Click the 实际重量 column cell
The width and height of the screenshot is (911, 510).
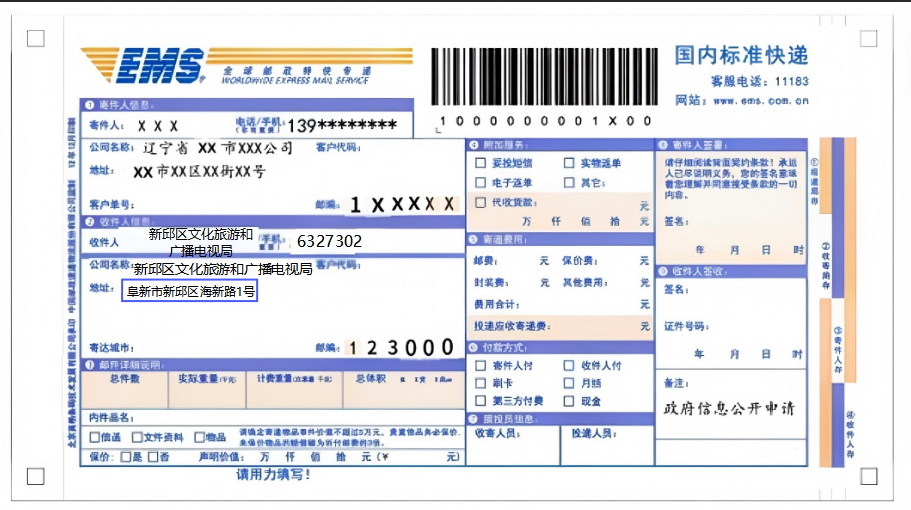click(x=207, y=390)
